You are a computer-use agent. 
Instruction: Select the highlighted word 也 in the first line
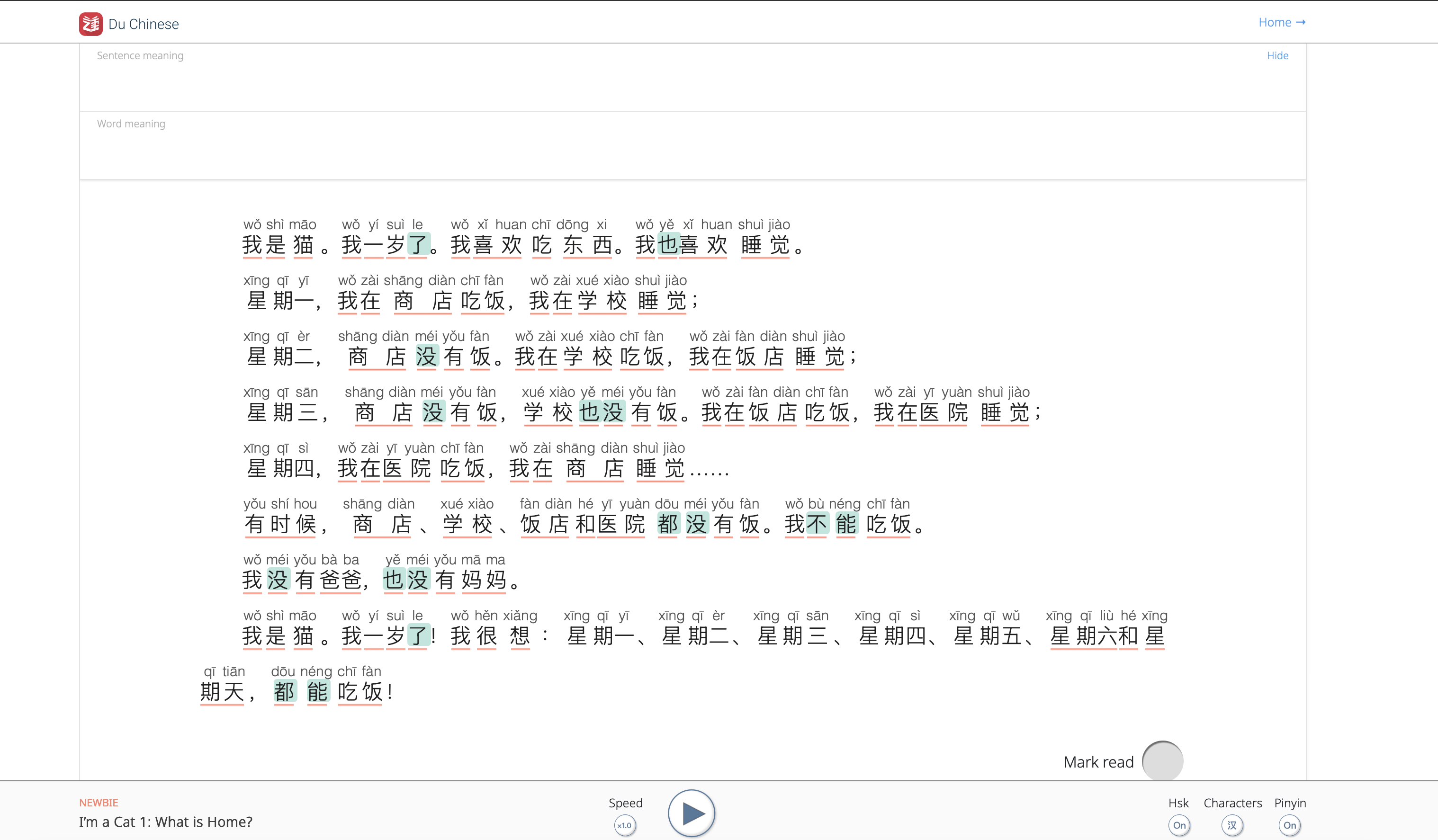668,245
